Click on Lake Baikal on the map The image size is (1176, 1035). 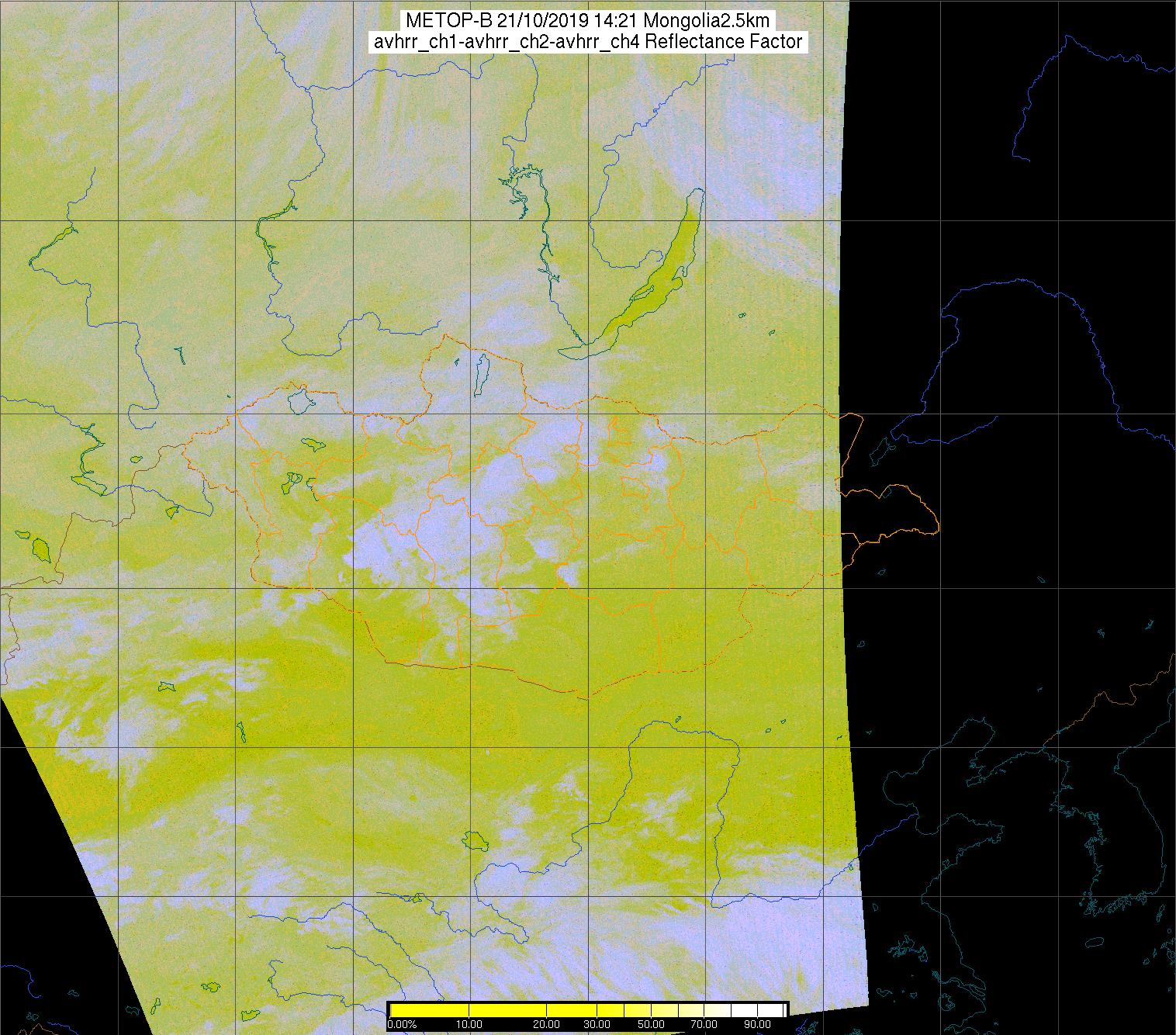coord(659,272)
